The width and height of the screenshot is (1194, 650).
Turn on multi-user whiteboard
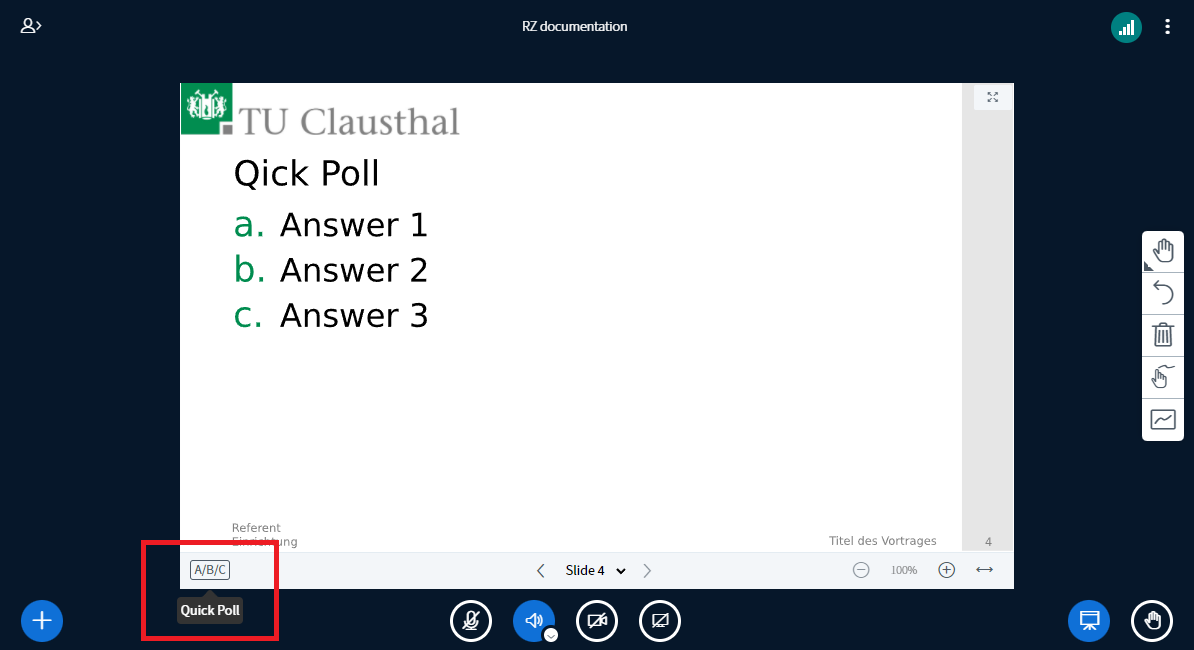pyautogui.click(x=1163, y=377)
